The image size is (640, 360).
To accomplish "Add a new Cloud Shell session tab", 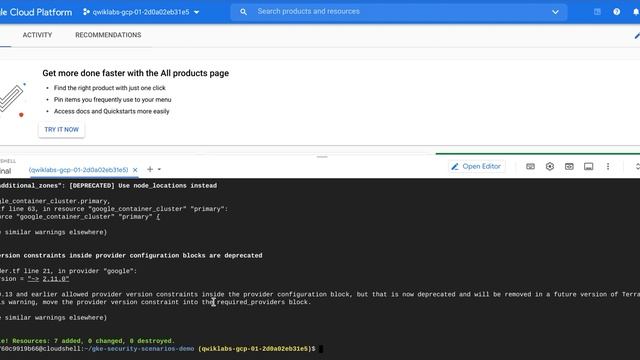I will click(150, 169).
